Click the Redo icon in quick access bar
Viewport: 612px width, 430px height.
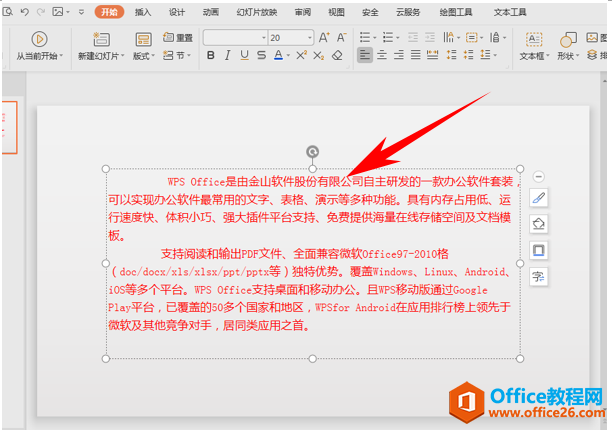(x=41, y=12)
